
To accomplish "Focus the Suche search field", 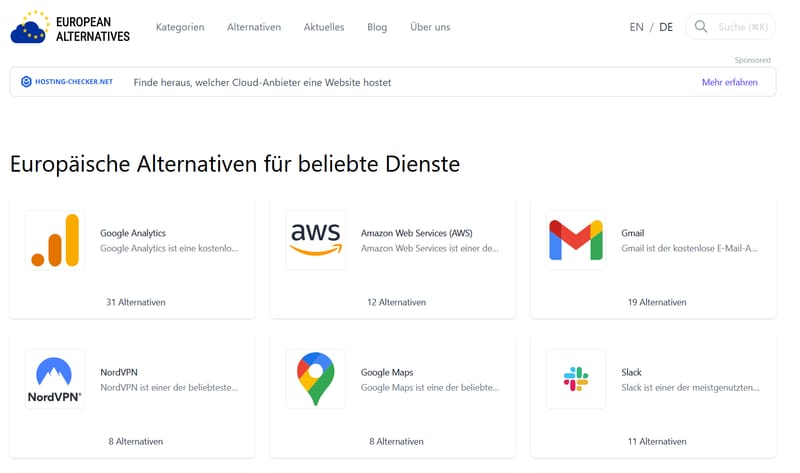I will [738, 27].
